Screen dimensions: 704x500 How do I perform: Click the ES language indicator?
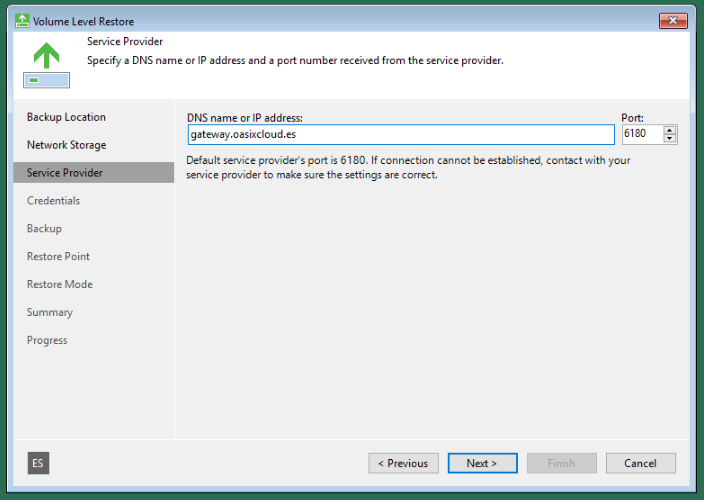(37, 463)
